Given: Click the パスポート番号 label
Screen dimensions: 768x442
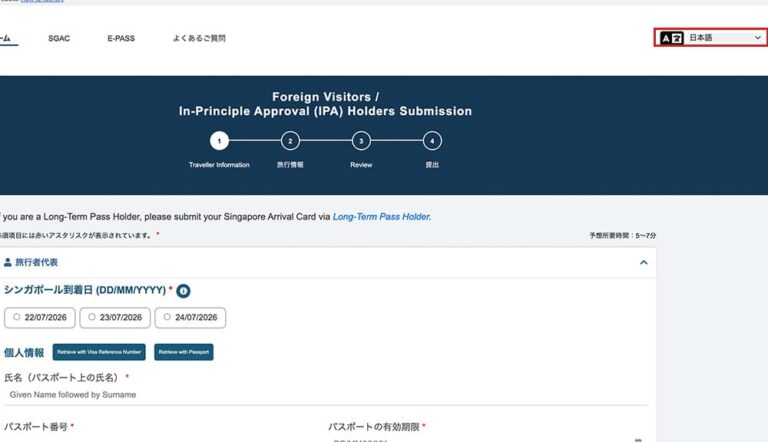Looking at the screenshot, I should coord(36,427).
